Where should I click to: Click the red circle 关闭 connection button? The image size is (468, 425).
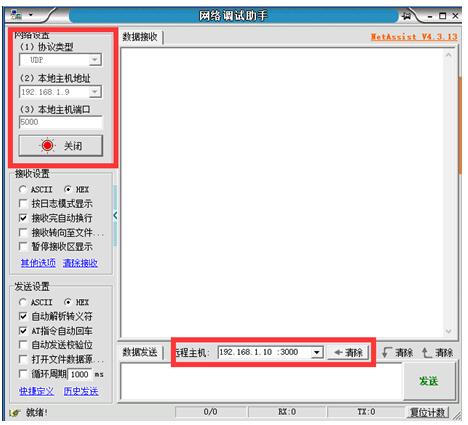(61, 146)
